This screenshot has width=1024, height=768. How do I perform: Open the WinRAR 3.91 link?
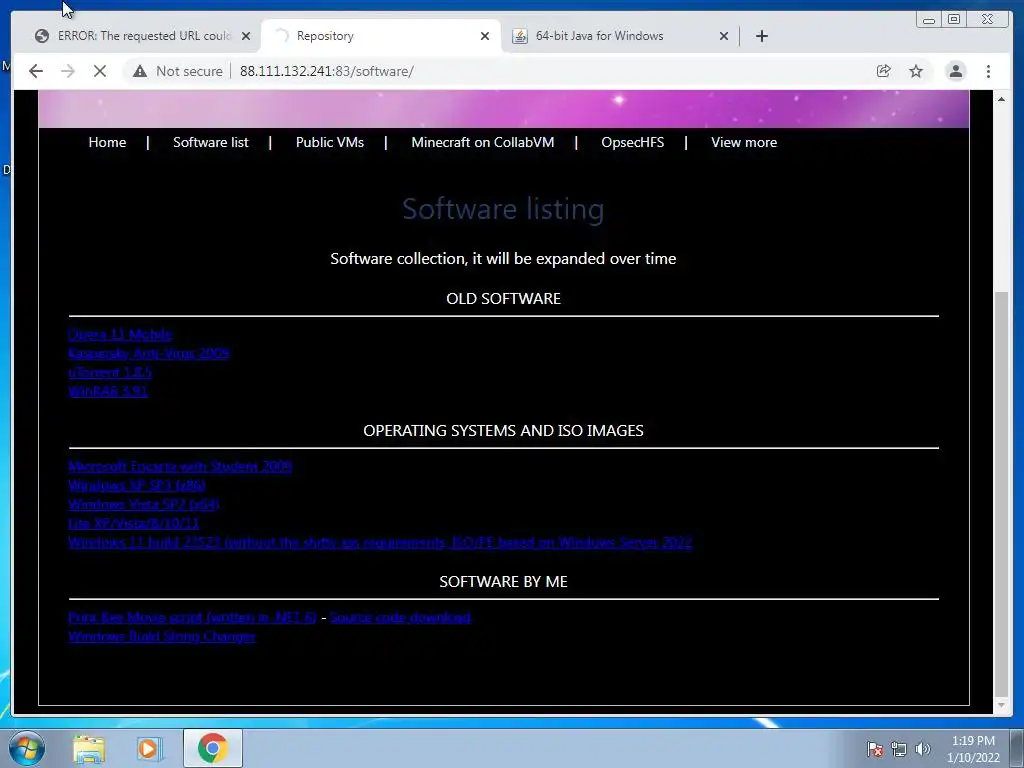click(x=108, y=391)
